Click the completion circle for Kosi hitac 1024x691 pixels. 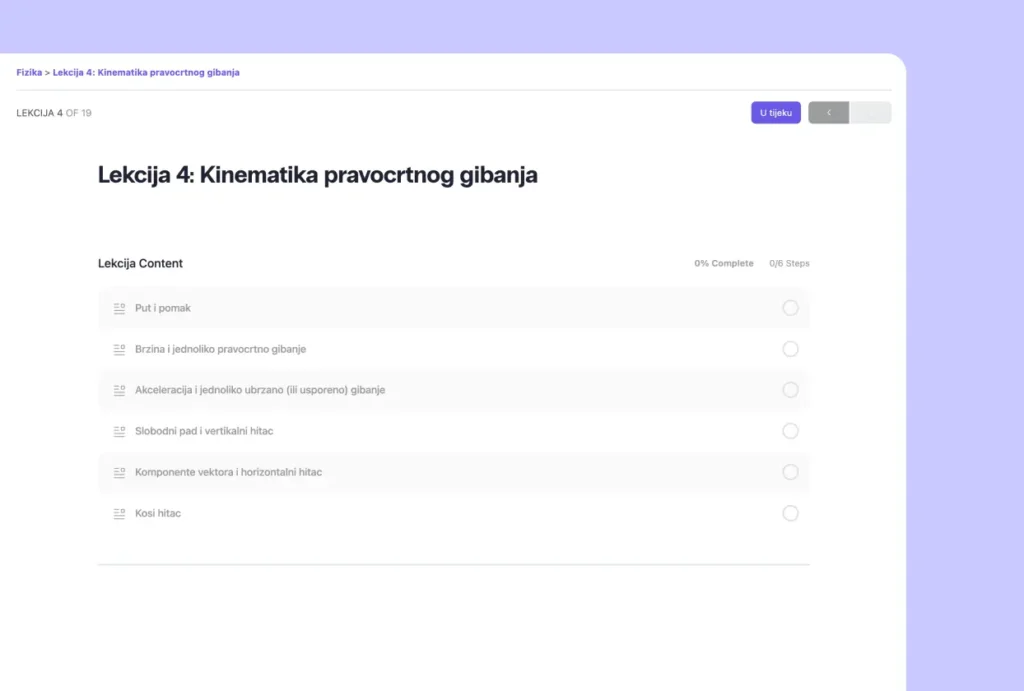(x=790, y=513)
